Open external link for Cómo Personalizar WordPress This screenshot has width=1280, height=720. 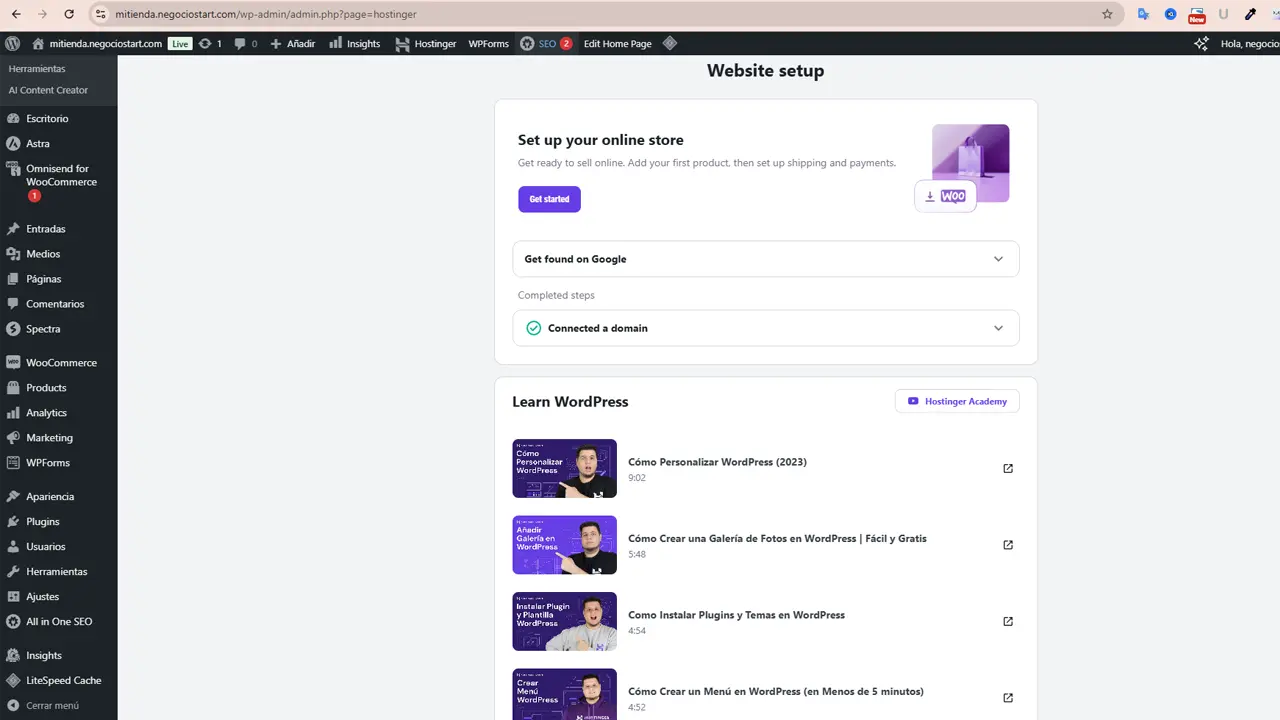pos(1008,468)
